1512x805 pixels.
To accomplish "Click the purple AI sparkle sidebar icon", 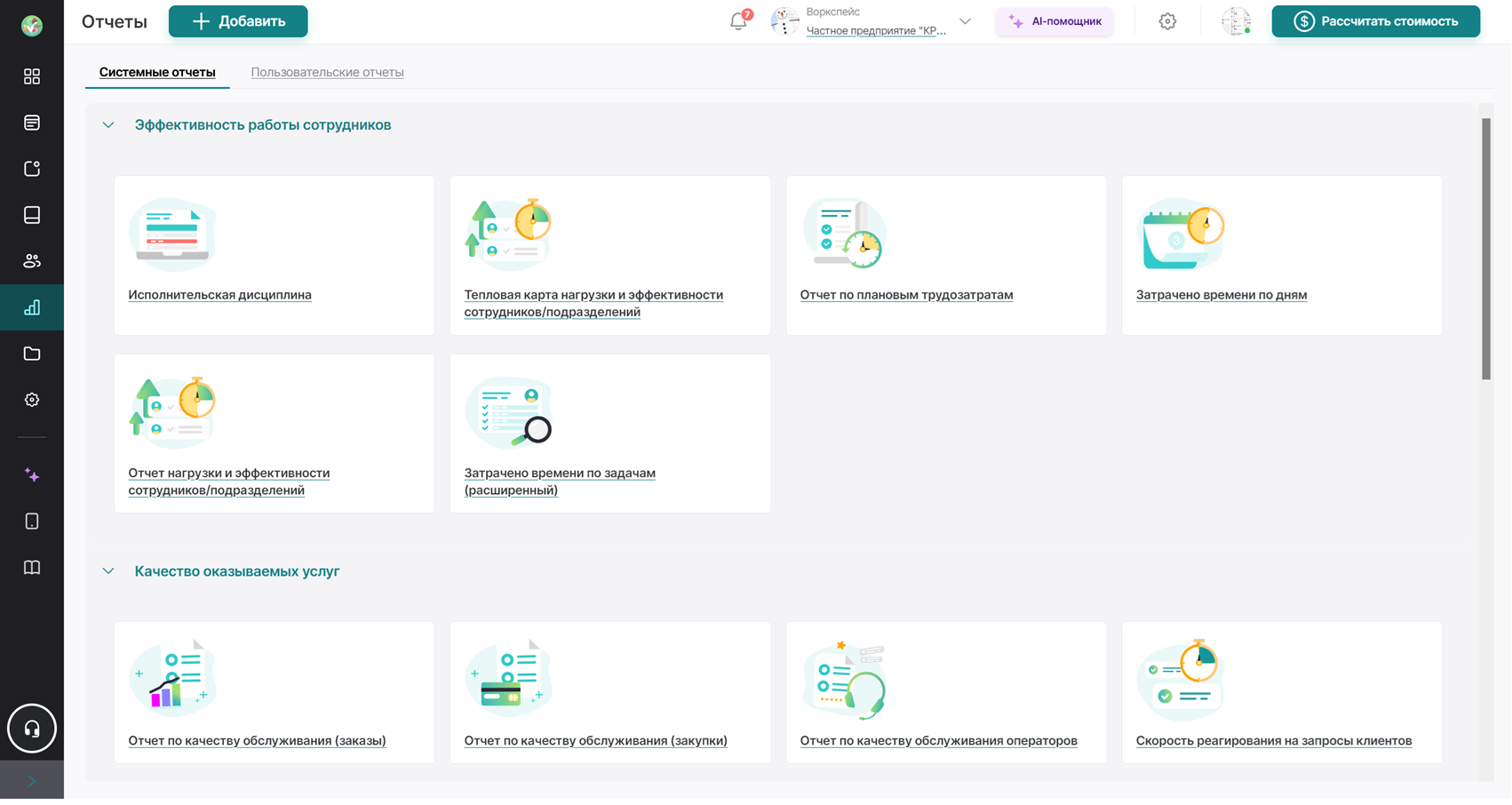I will tap(32, 475).
